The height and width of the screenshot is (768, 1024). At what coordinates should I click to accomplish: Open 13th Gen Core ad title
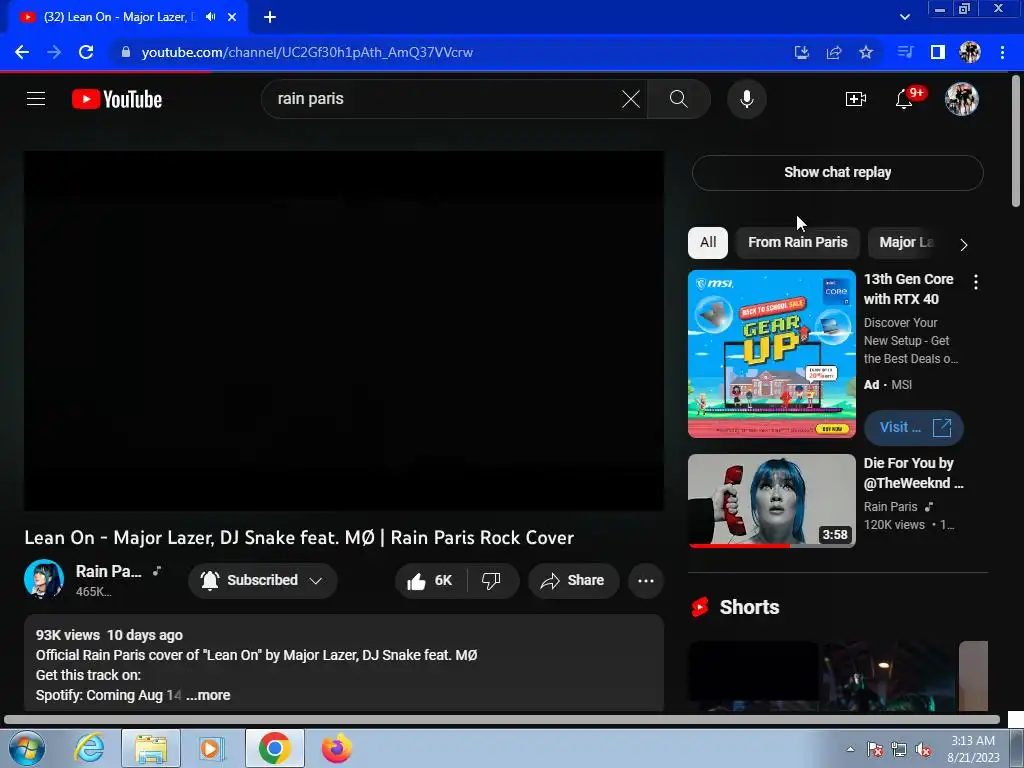[908, 289]
